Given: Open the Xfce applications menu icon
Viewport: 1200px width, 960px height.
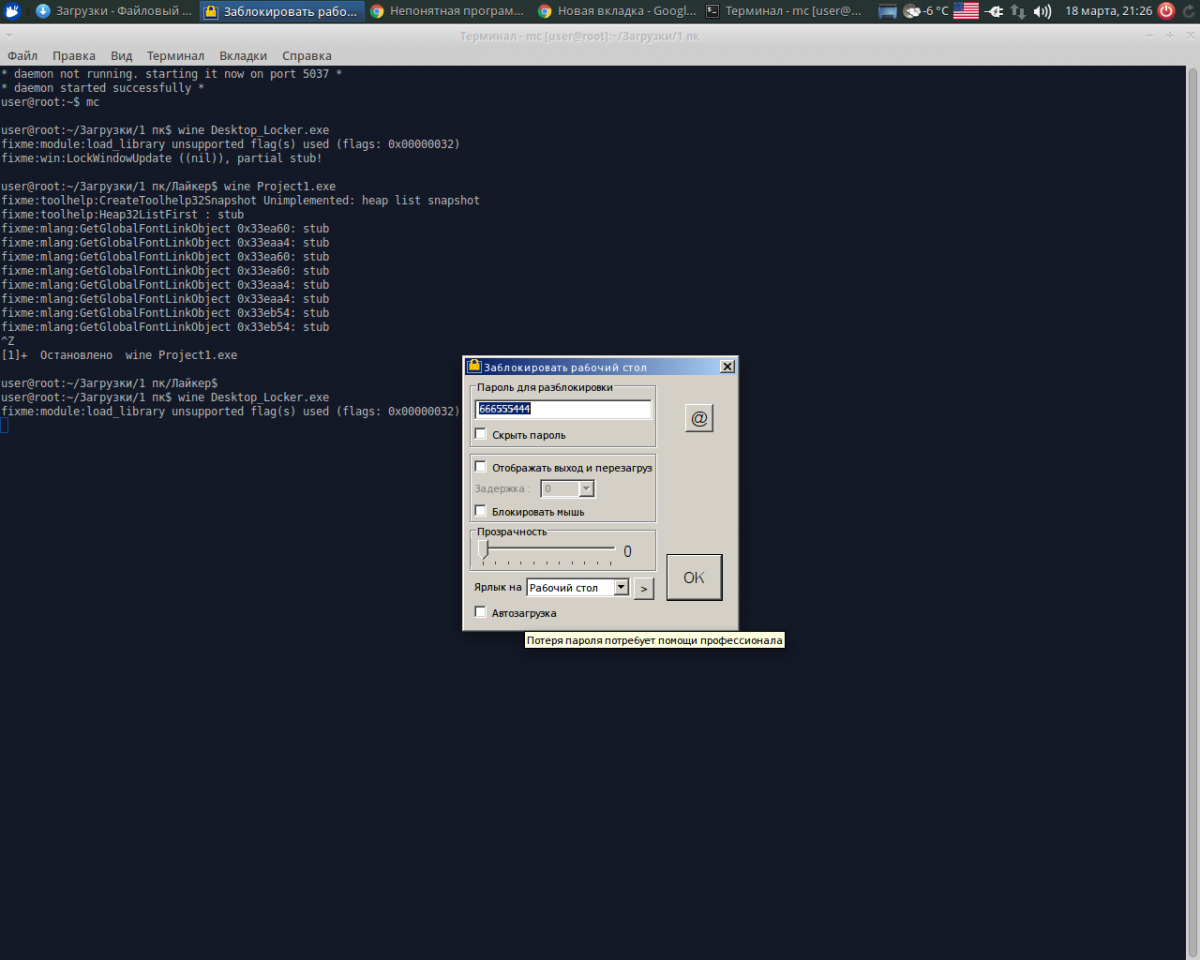Looking at the screenshot, I should coord(11,11).
